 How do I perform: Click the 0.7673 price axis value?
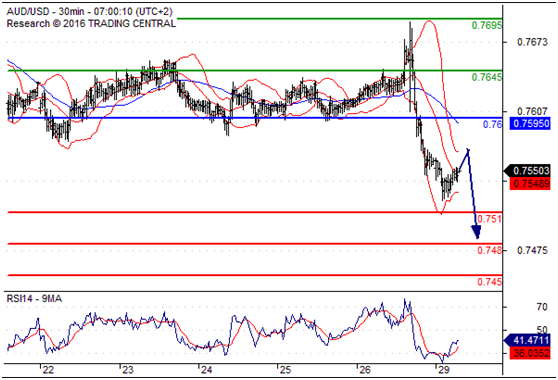tap(532, 42)
